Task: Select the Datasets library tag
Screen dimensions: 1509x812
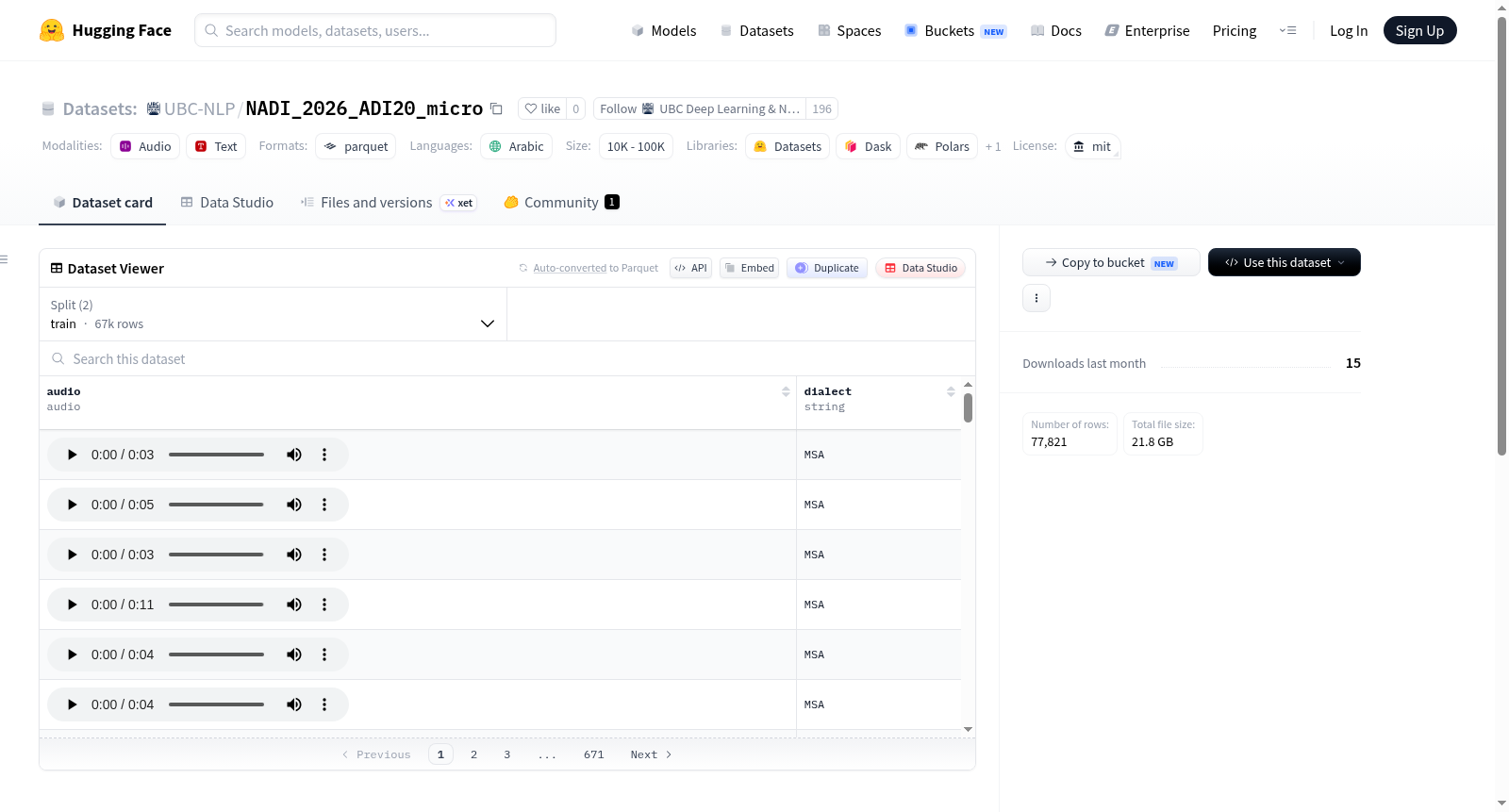Action: [x=788, y=146]
